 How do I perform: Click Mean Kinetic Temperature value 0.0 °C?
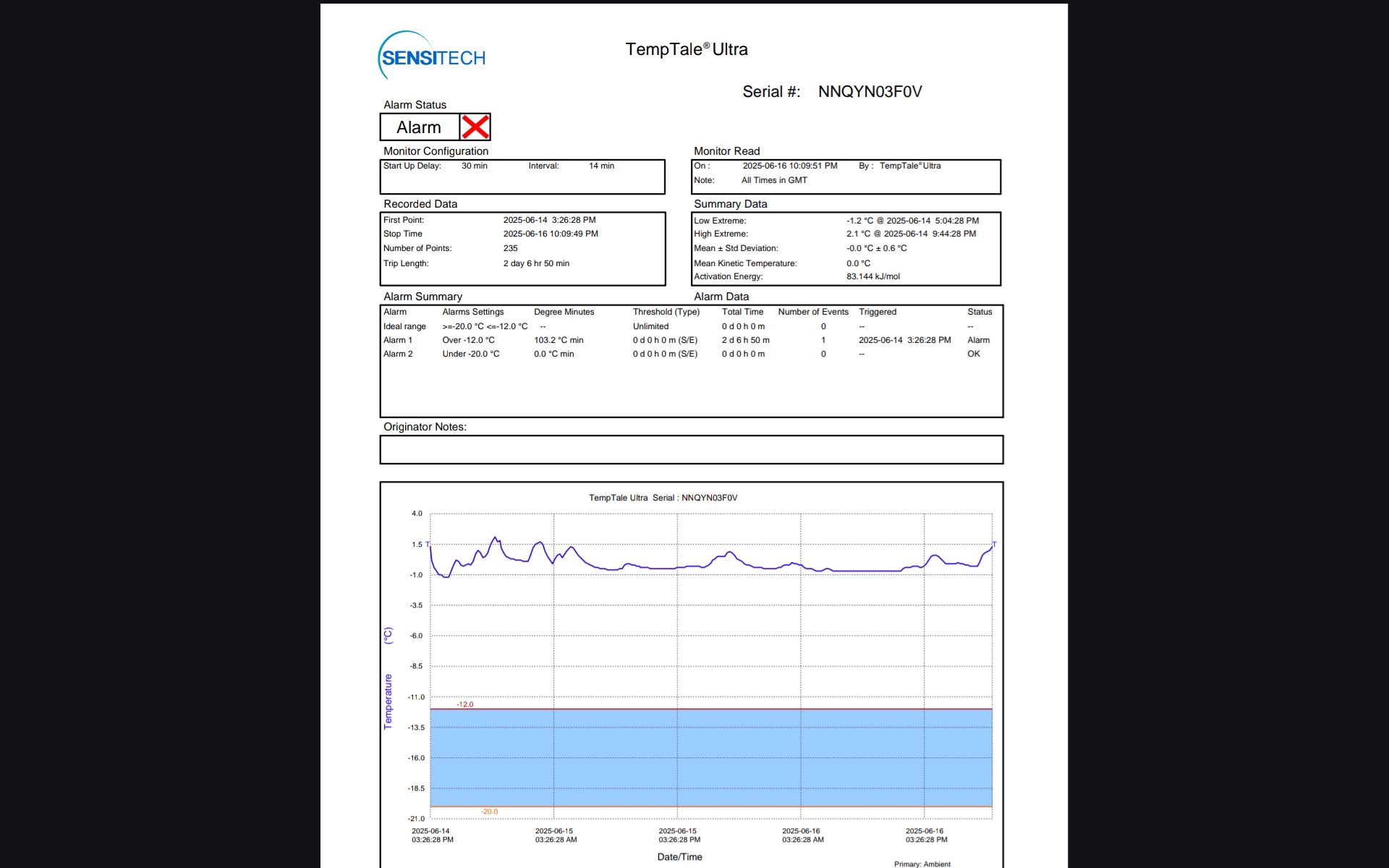[859, 263]
